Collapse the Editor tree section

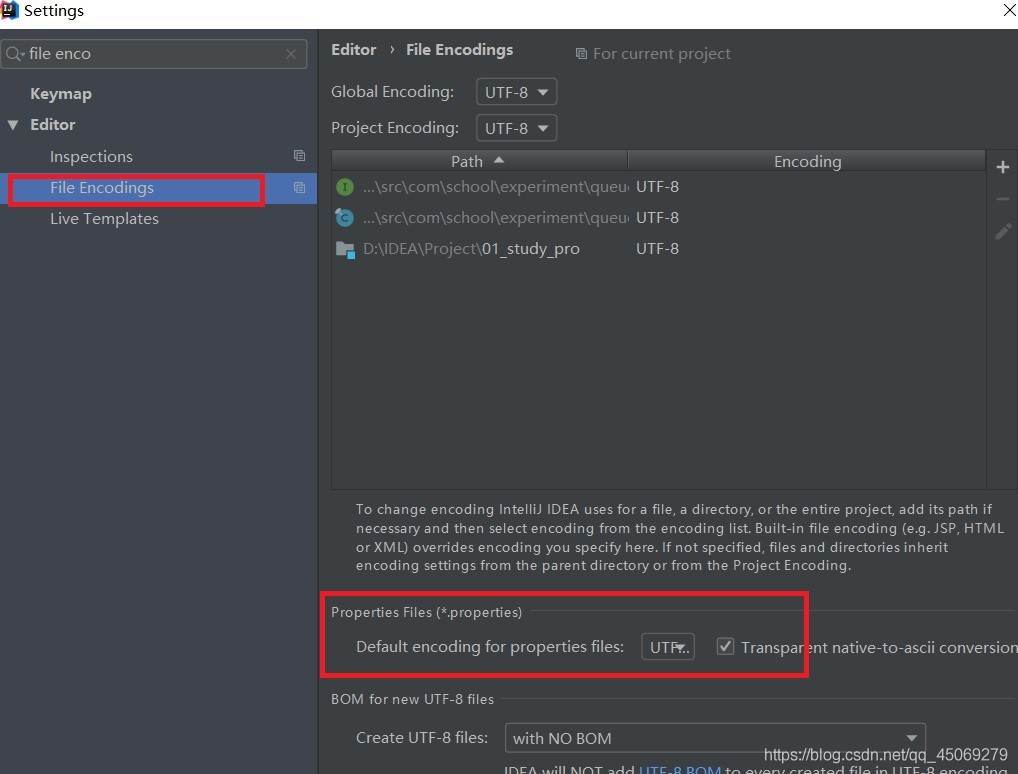point(13,125)
